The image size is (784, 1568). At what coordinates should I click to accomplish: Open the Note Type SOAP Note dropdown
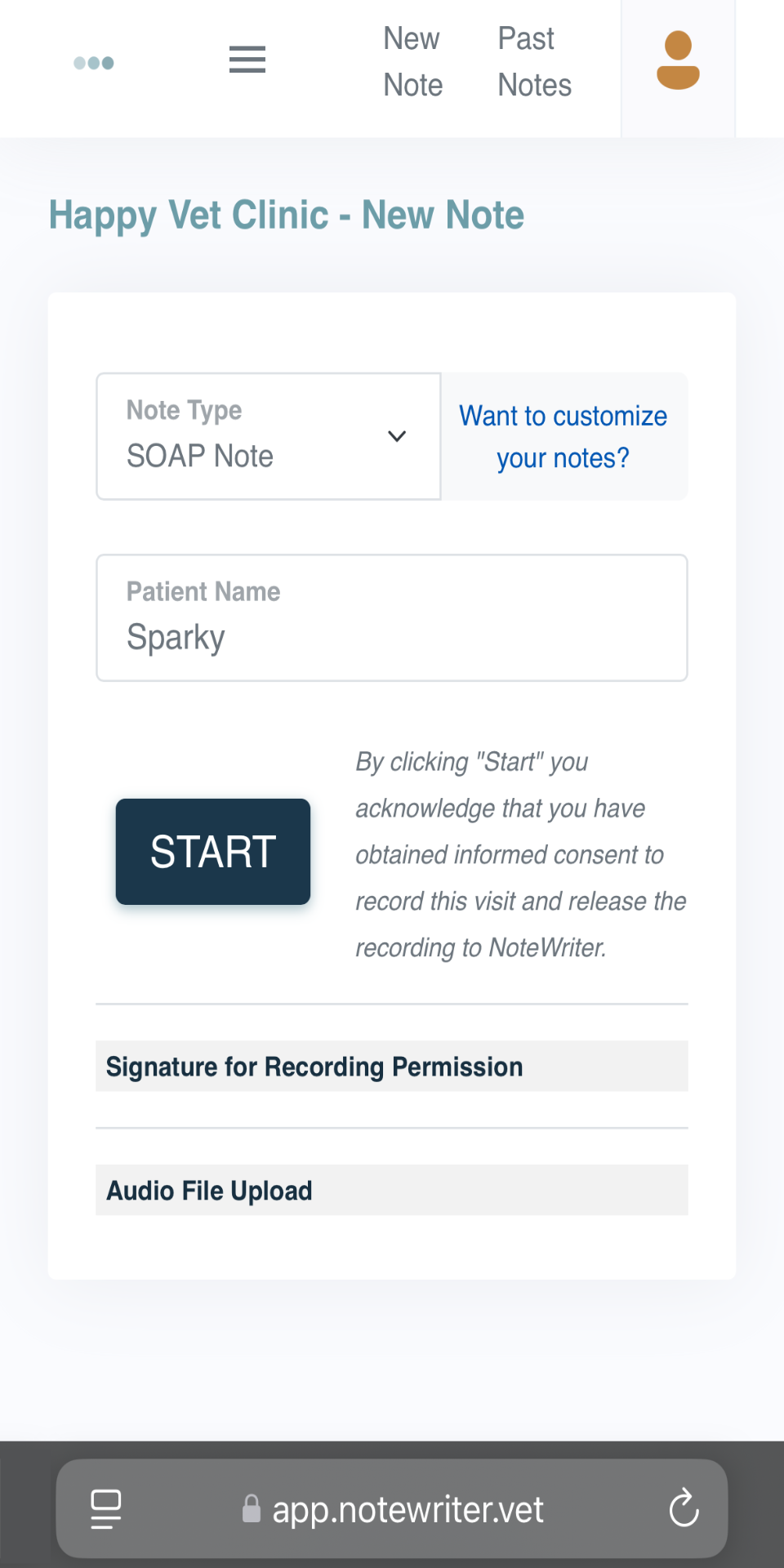pyautogui.click(x=269, y=437)
